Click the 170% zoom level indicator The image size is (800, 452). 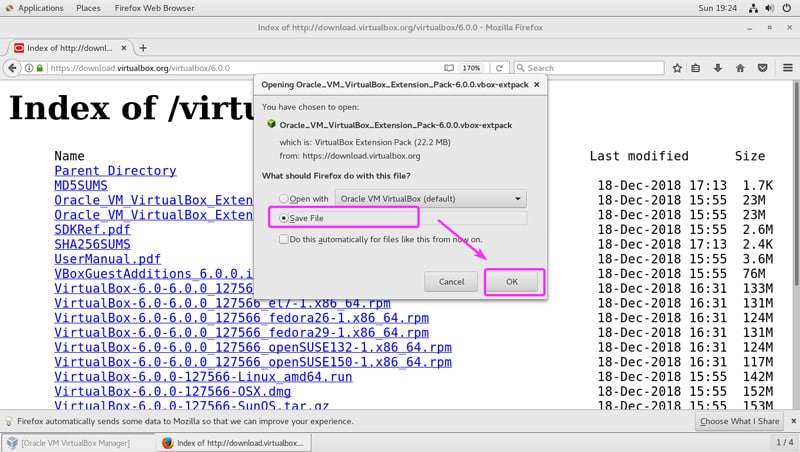474,68
